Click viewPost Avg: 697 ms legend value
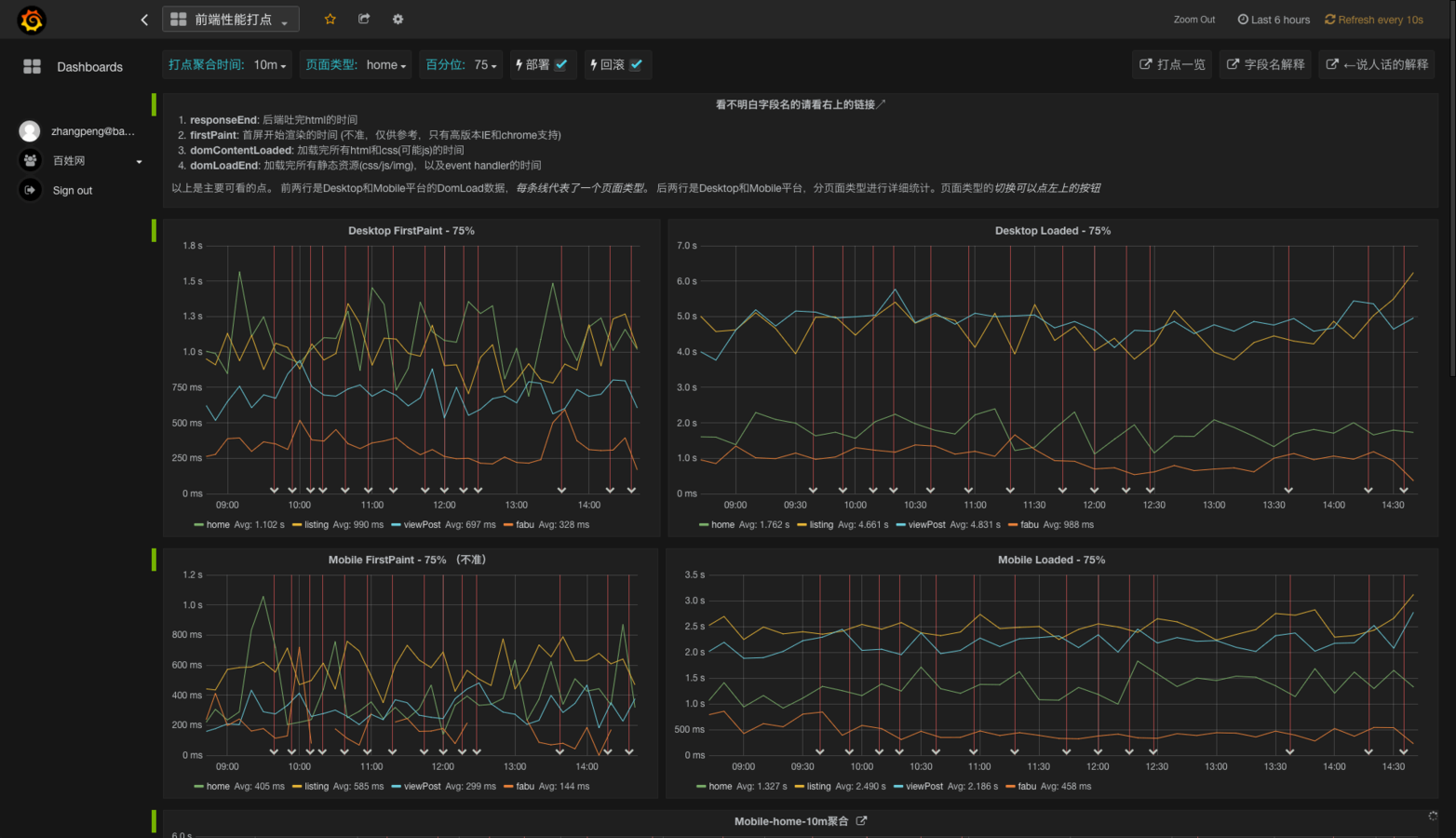Viewport: 1456px width, 838px height. tap(470, 525)
